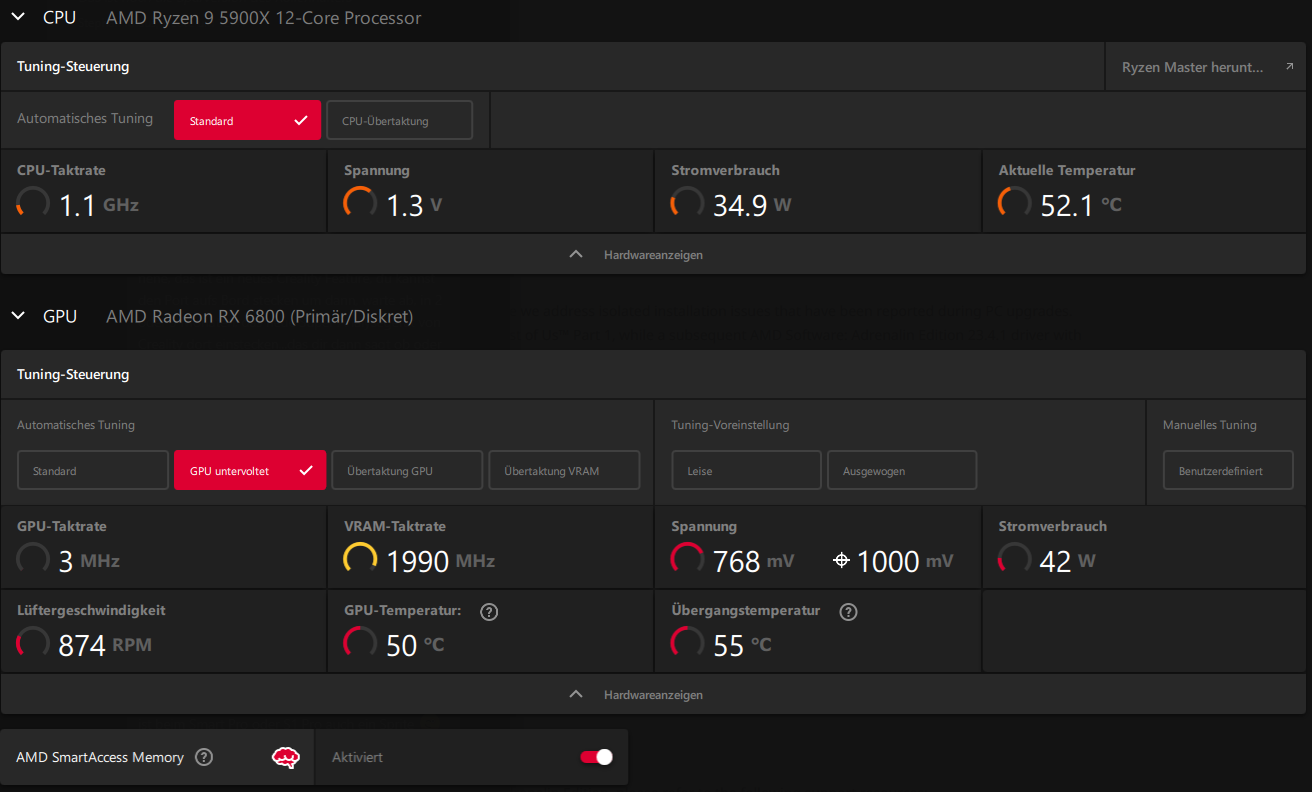Click the 42 W GPU power value
The image size is (1312, 792).
tap(1067, 562)
